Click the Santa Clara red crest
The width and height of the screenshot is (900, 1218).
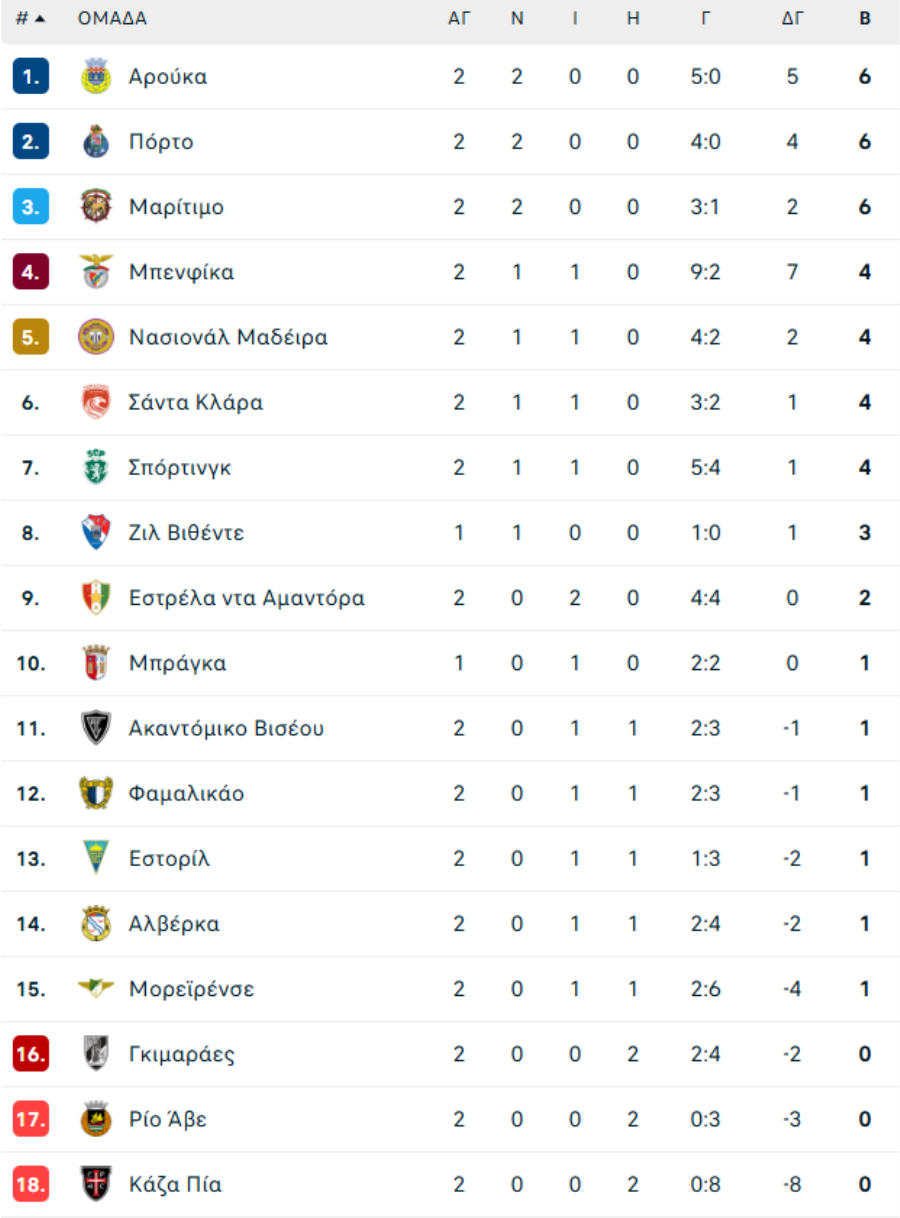click(96, 403)
